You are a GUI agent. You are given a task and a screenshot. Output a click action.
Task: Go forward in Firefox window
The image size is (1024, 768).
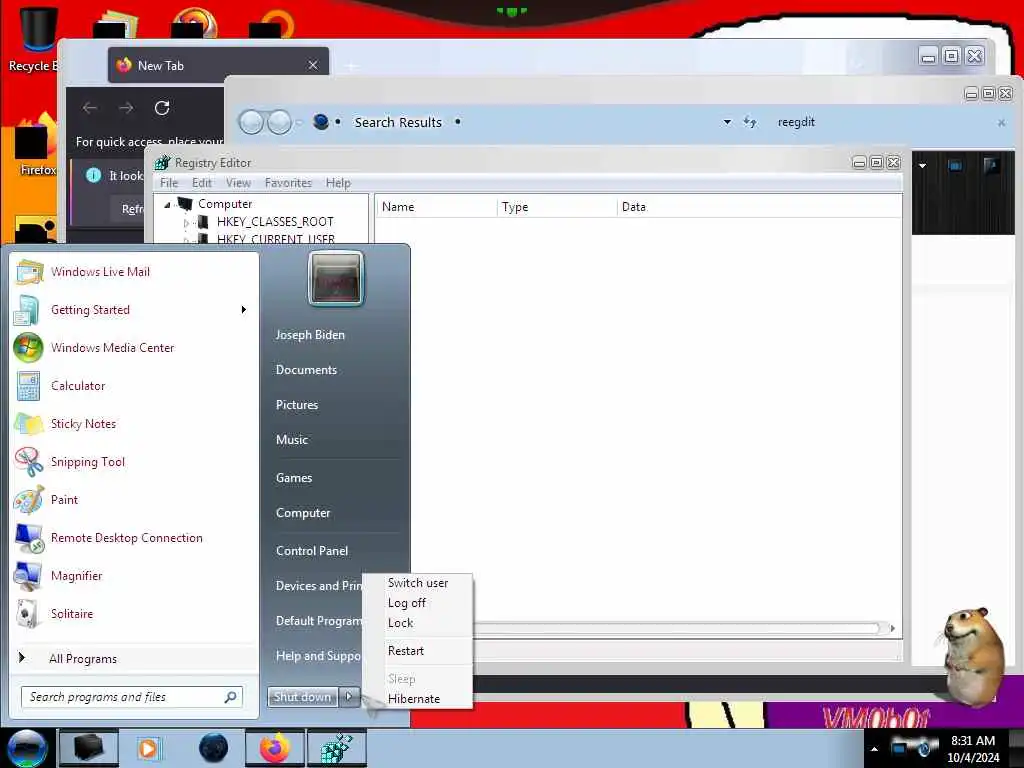(126, 108)
